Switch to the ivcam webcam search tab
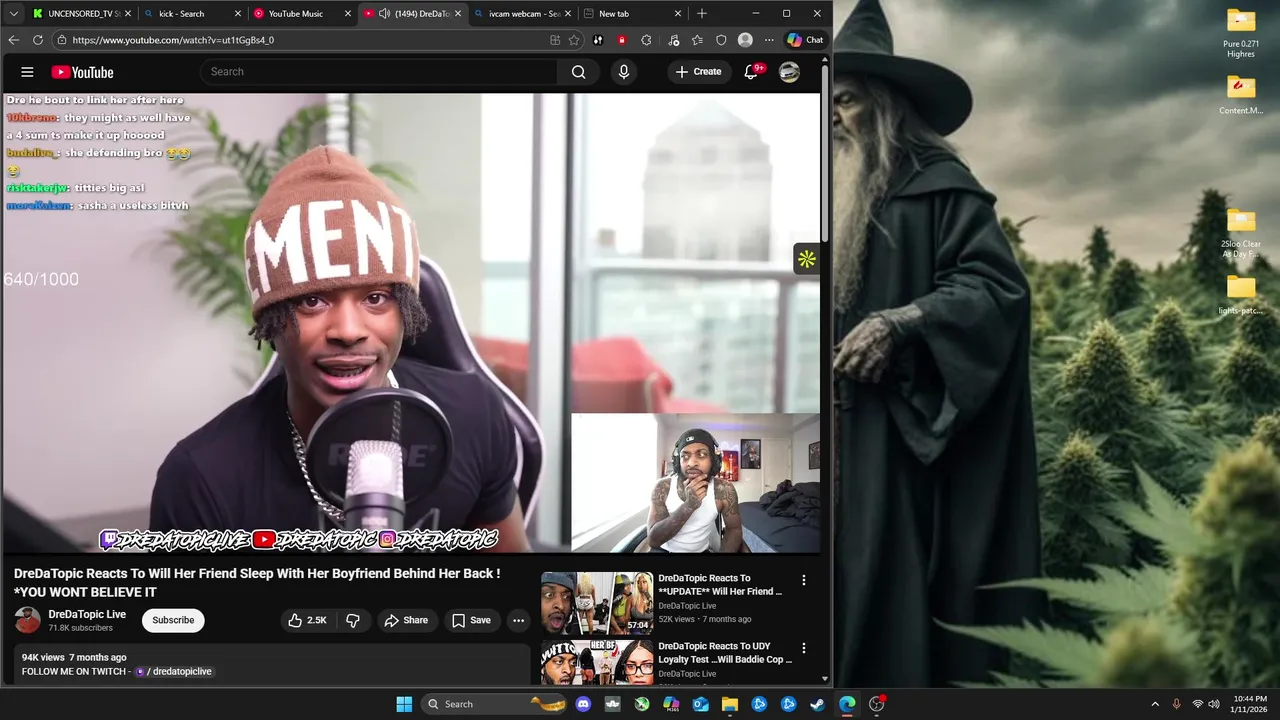This screenshot has height=720, width=1280. pos(523,14)
